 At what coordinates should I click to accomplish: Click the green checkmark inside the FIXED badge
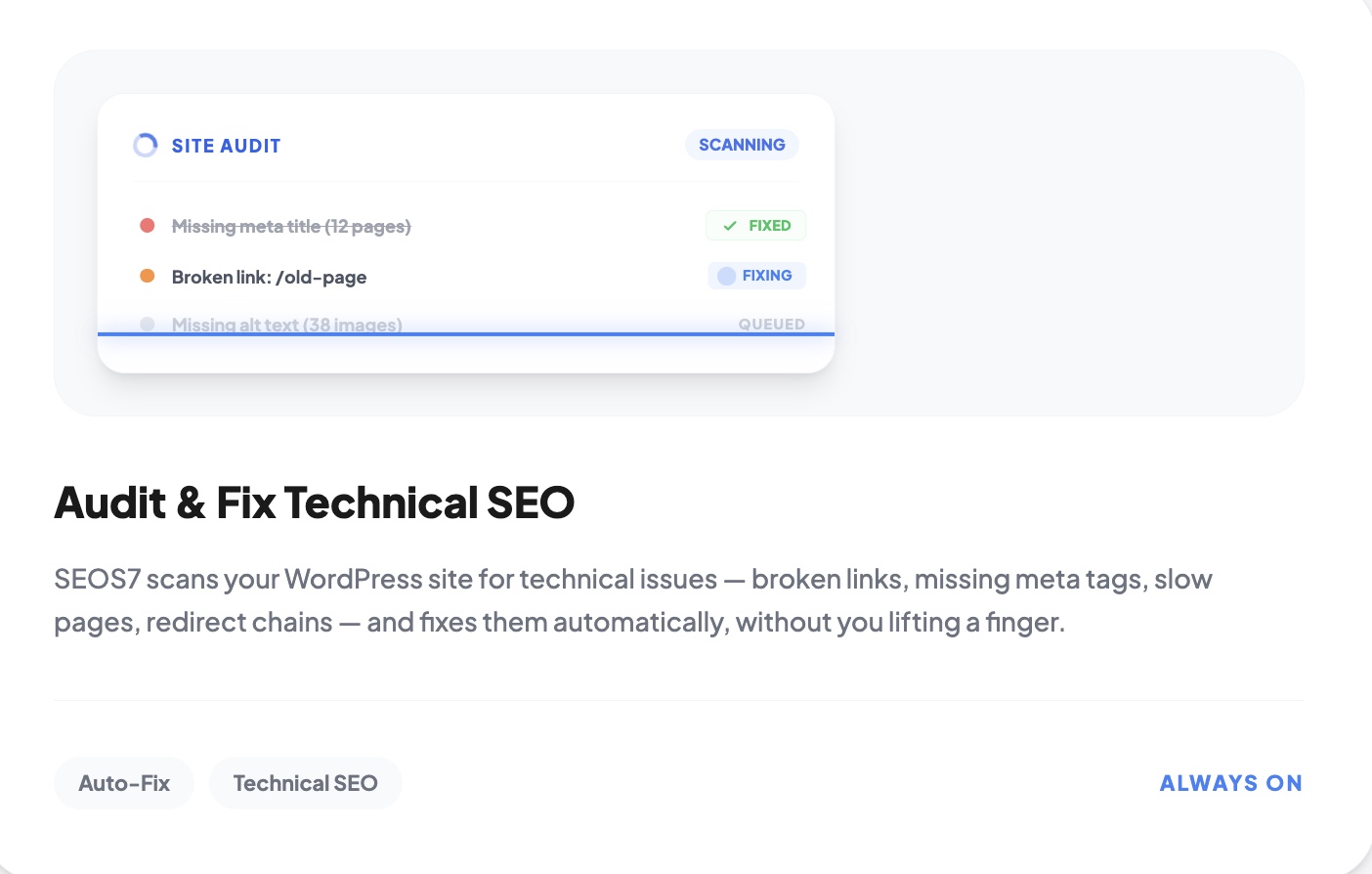pos(729,225)
